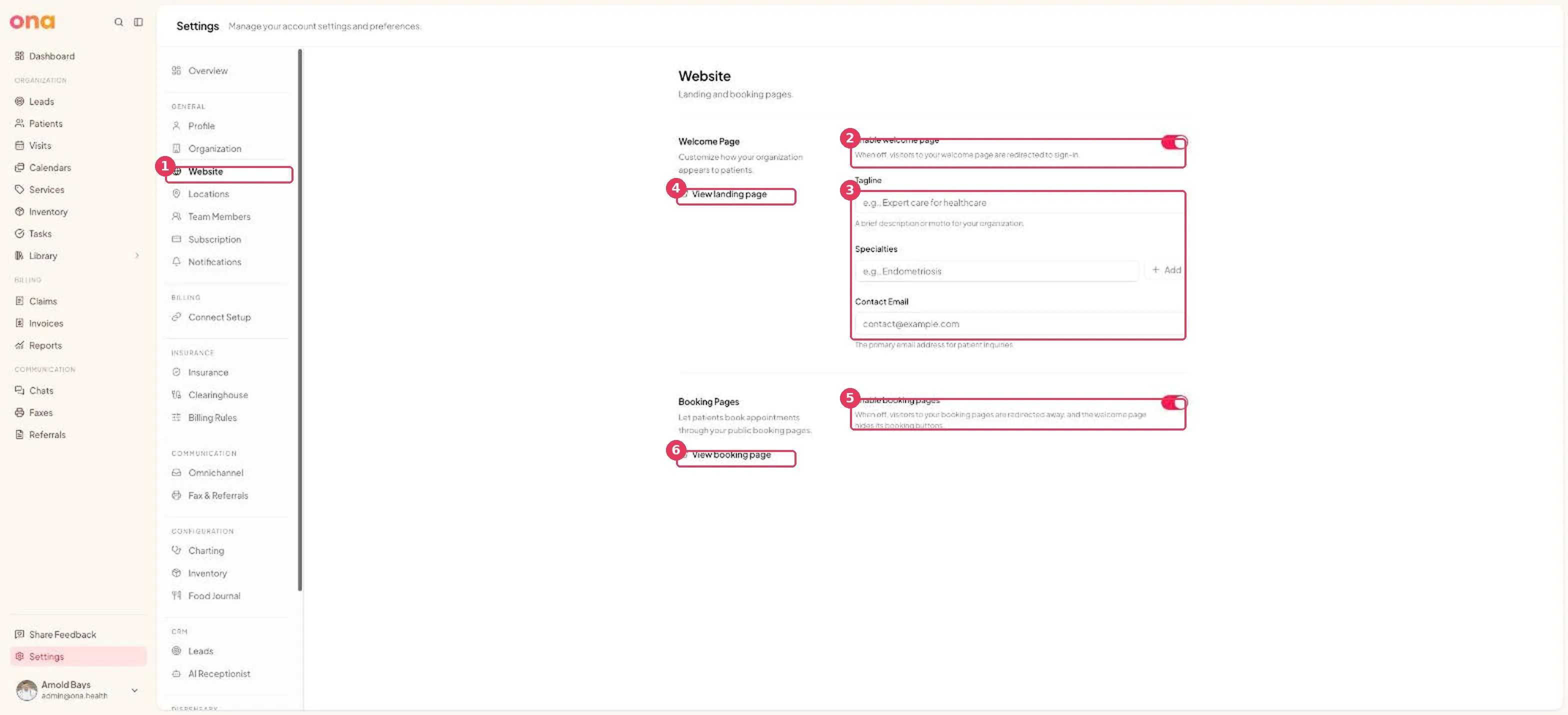The height and width of the screenshot is (715, 1568).
Task: Click into the Contact Email field
Action: pos(1020,323)
